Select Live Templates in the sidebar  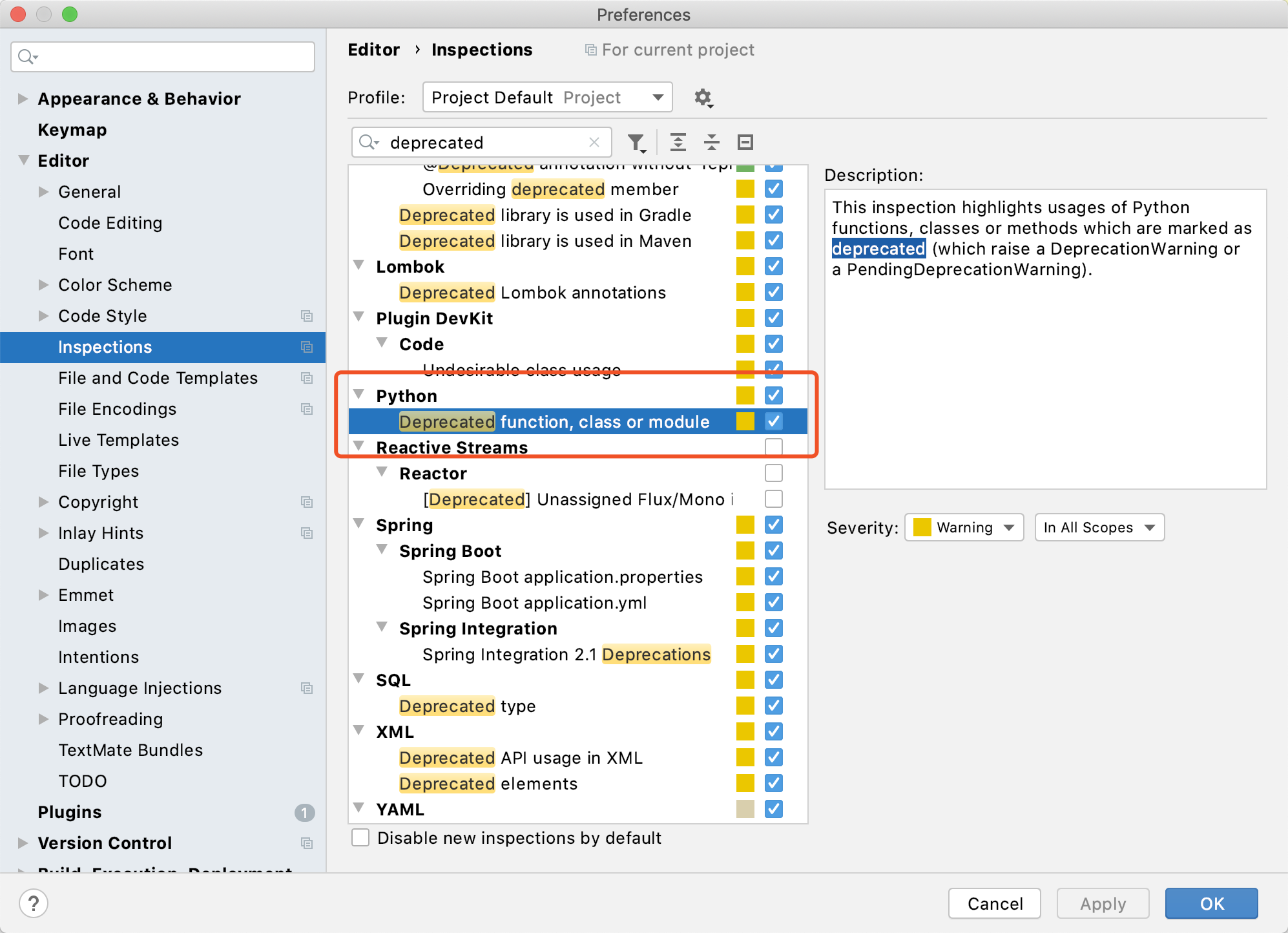tap(118, 440)
